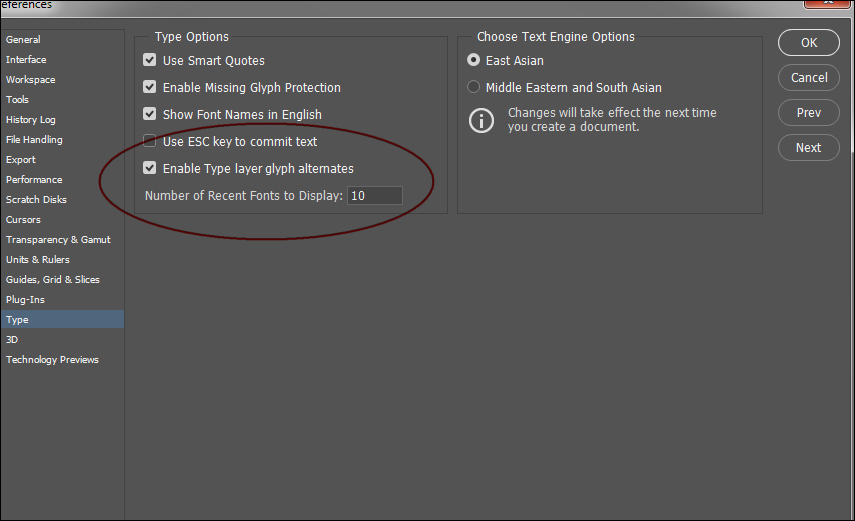The width and height of the screenshot is (855, 521).
Task: Click Number of Recent Fonts field
Action: tap(374, 196)
